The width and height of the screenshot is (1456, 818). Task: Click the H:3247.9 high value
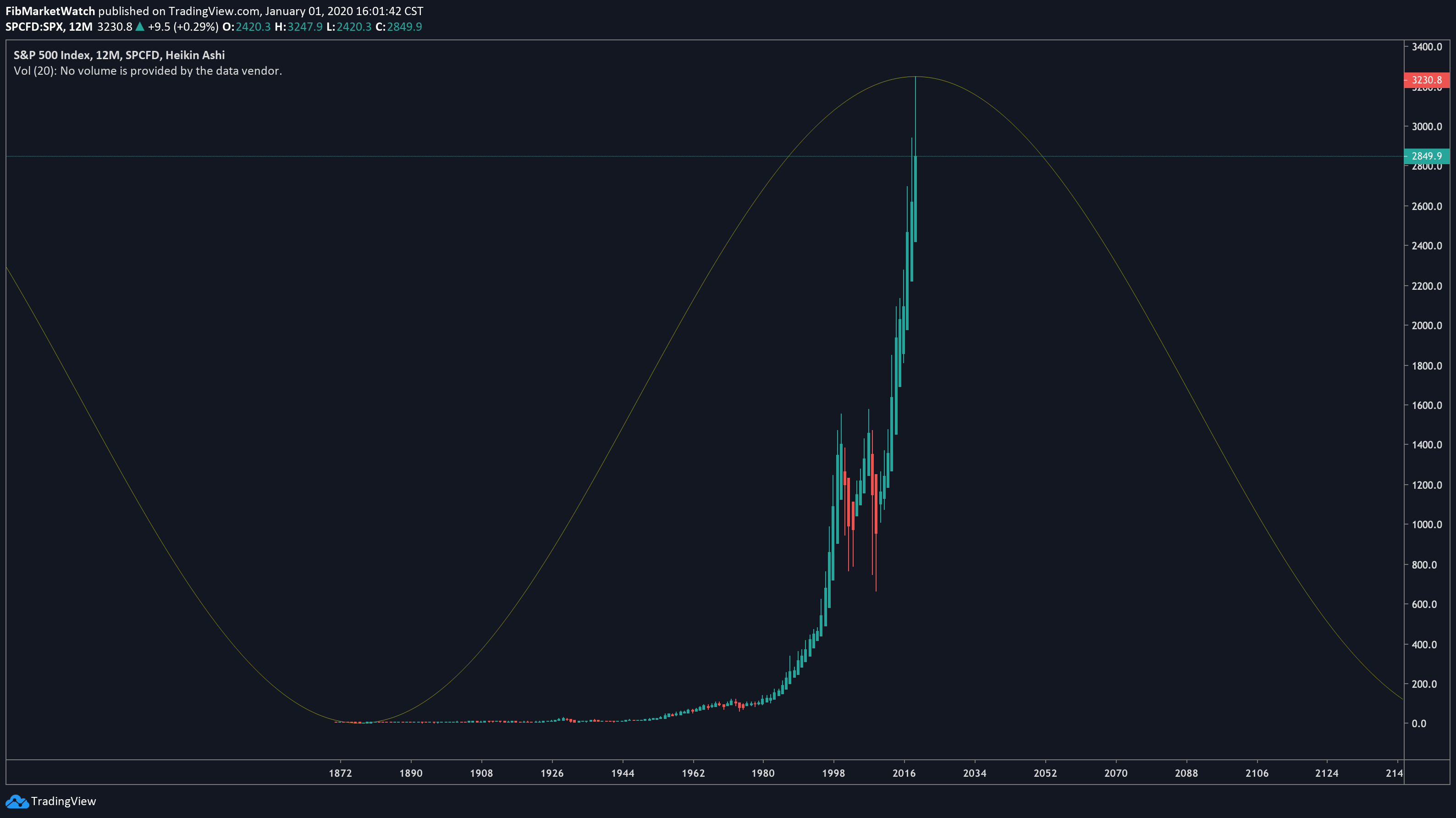(298, 27)
